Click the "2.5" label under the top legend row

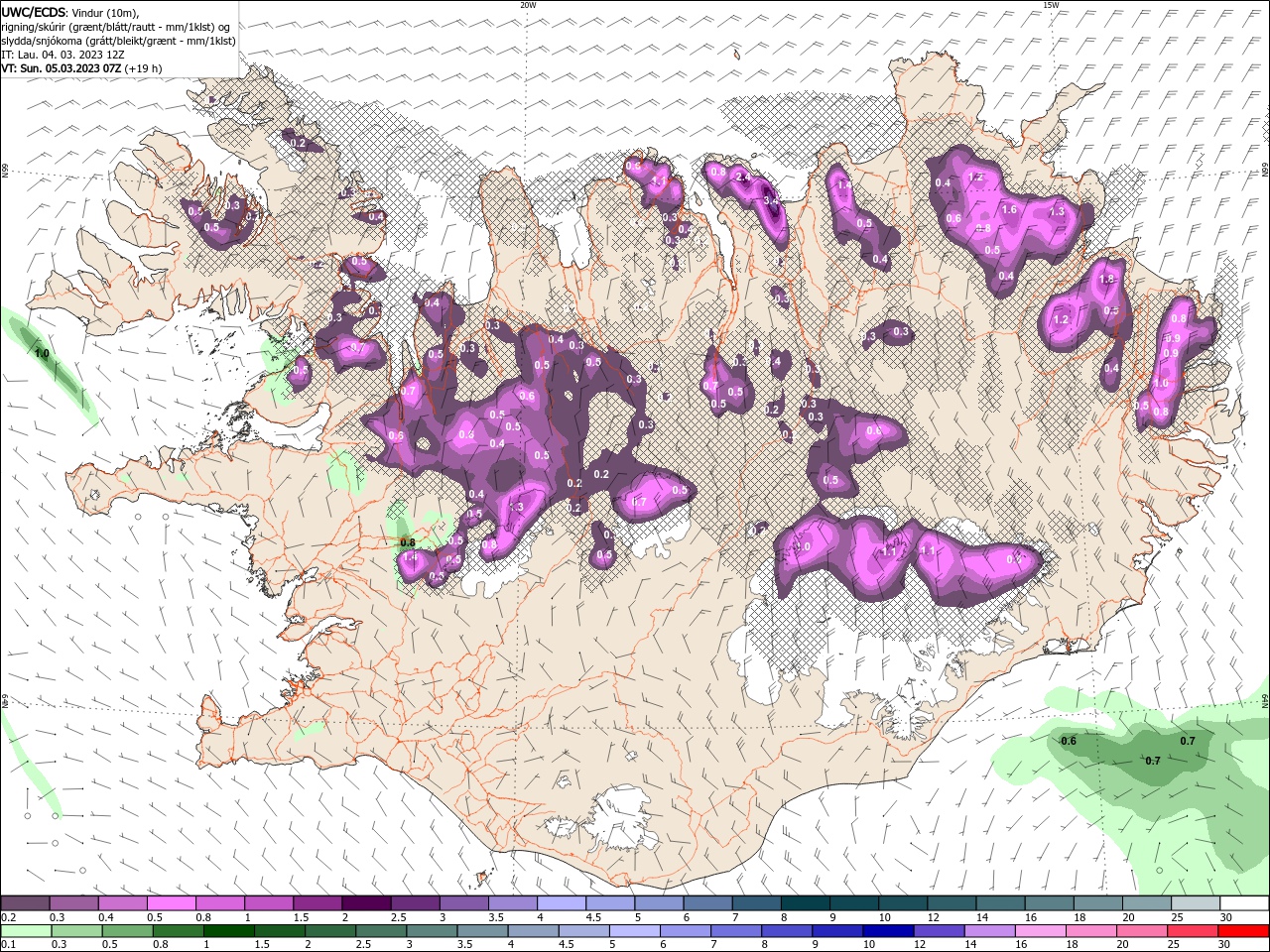[x=398, y=917]
